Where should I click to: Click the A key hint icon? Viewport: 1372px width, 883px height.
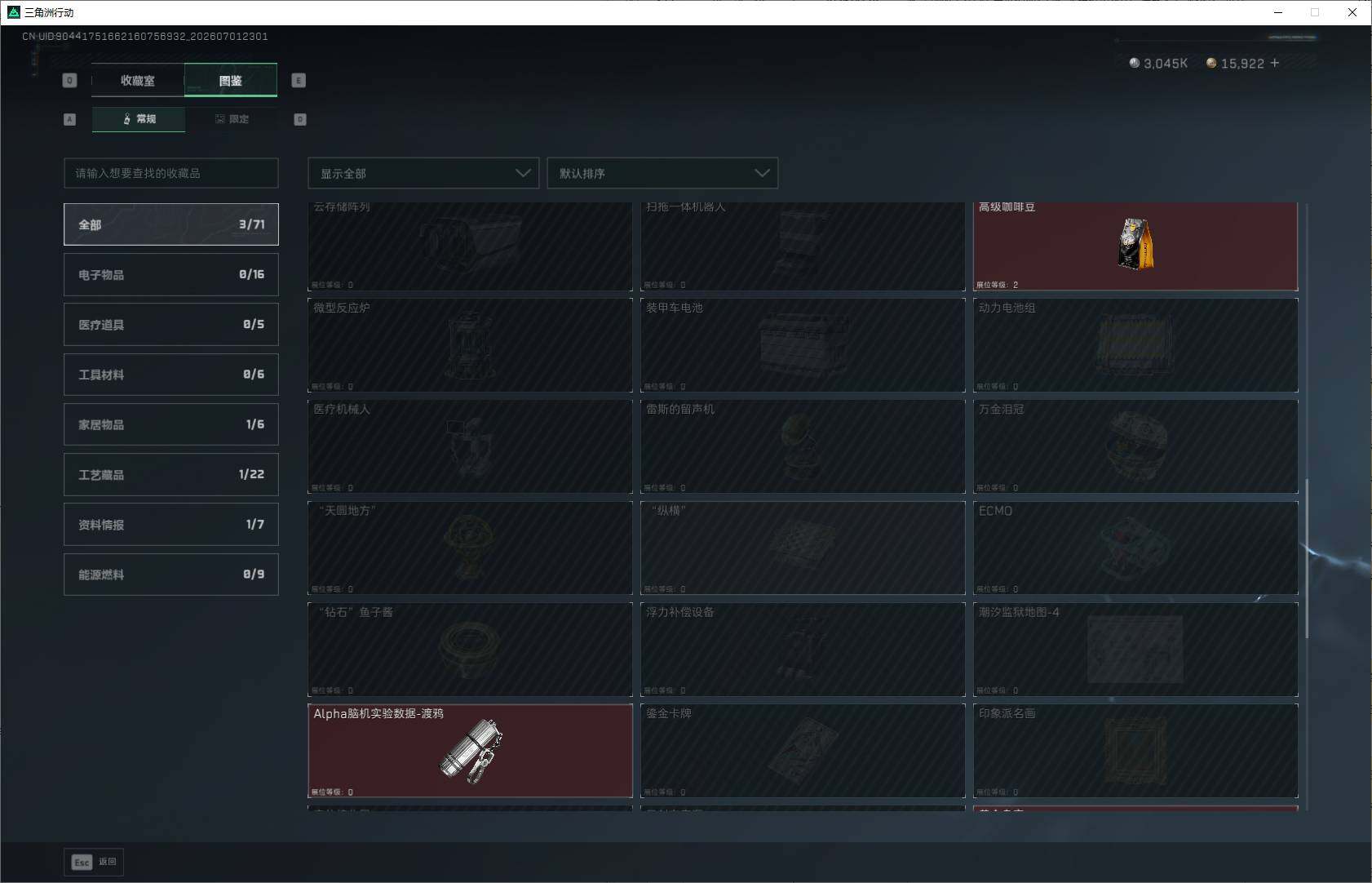tap(69, 119)
